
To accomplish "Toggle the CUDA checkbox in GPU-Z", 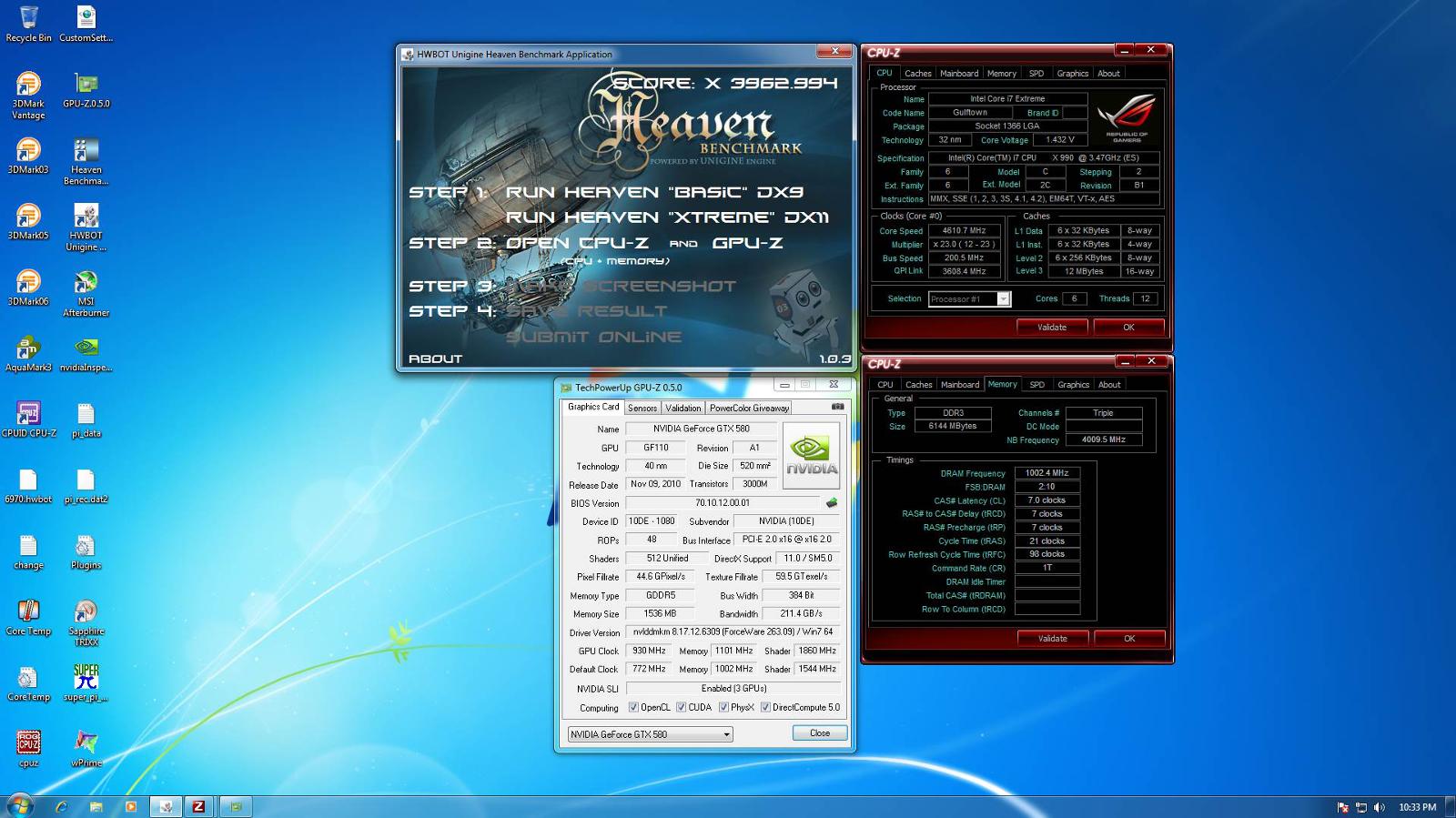I will [681, 707].
